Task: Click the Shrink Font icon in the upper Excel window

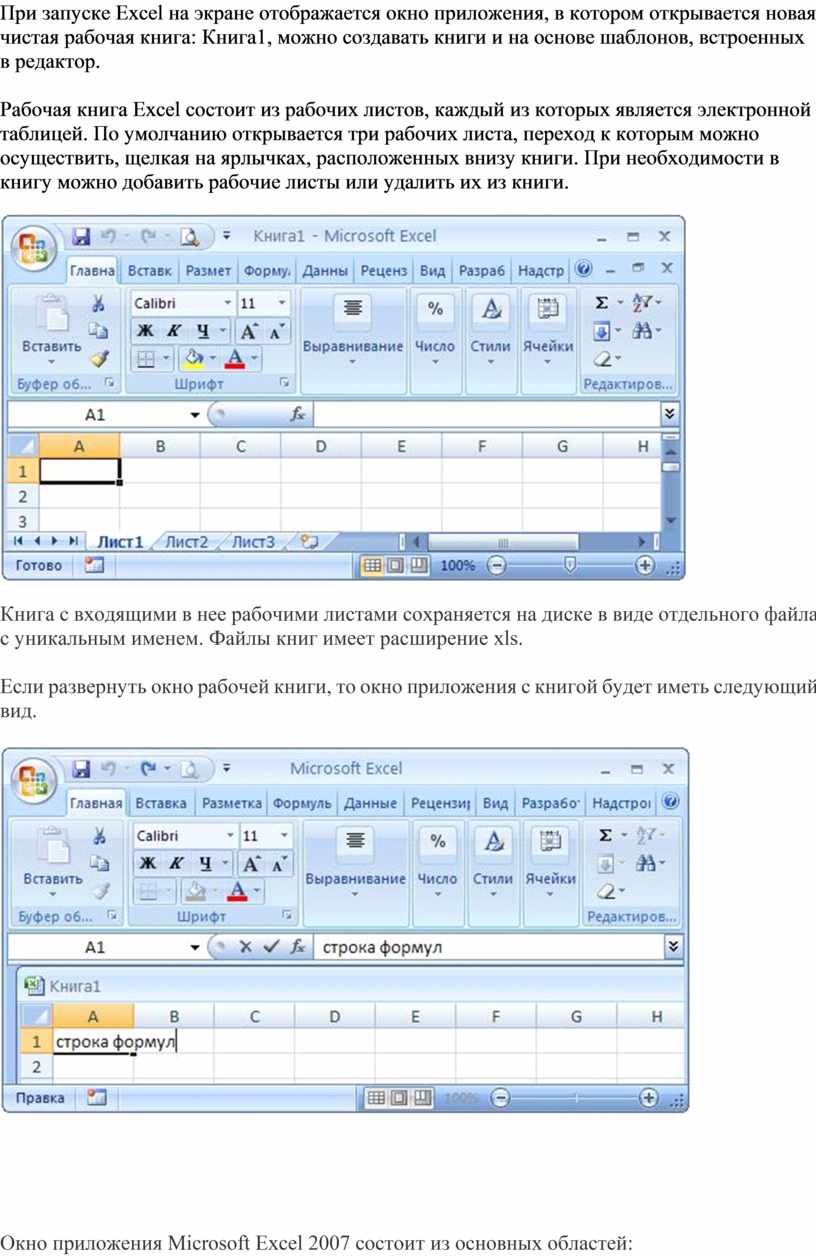Action: [275, 331]
